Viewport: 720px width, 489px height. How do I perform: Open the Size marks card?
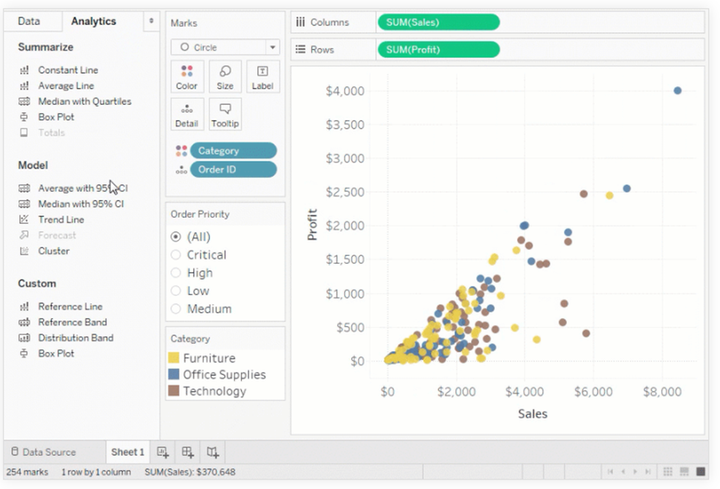pyautogui.click(x=225, y=77)
